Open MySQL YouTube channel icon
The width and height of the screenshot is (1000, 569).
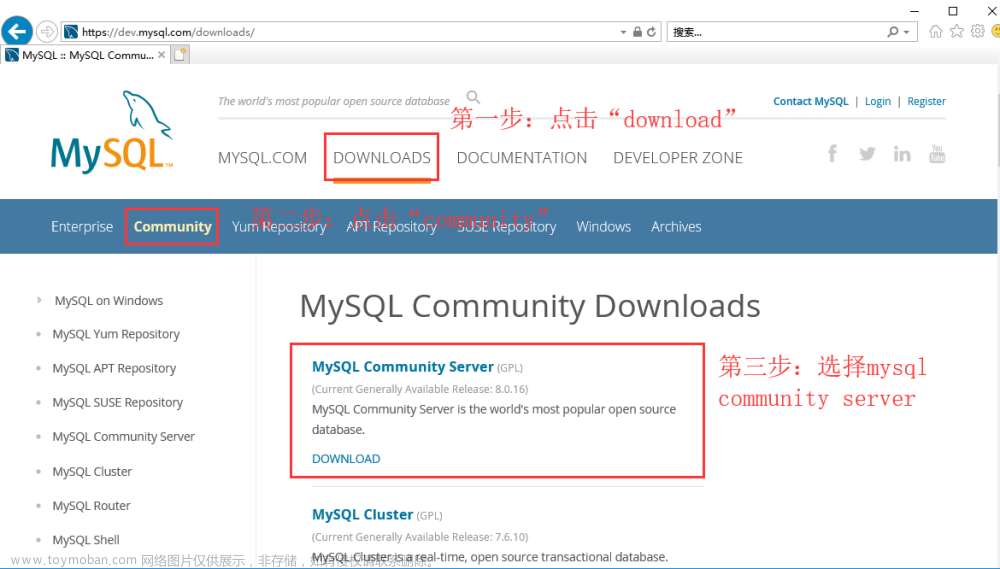point(937,154)
